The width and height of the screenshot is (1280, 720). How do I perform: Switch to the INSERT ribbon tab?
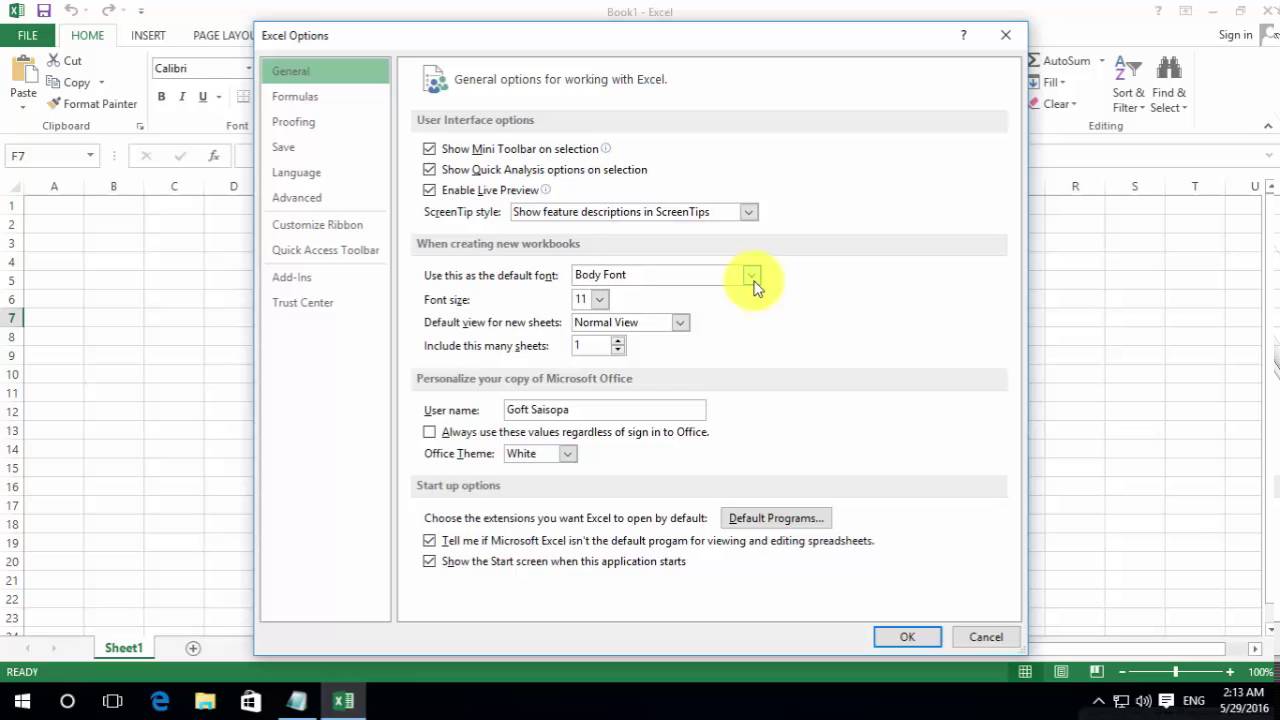pyautogui.click(x=148, y=35)
